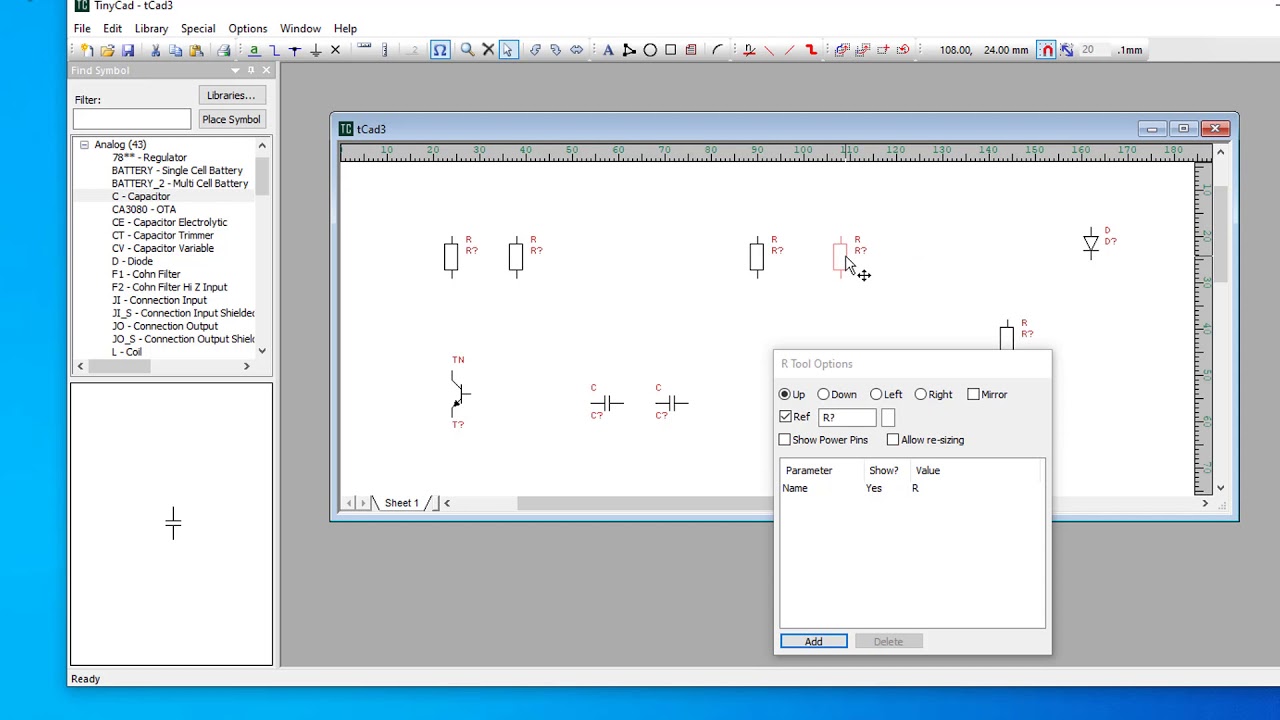Click the magnifier zoom tool
The image size is (1280, 720).
pyautogui.click(x=467, y=50)
